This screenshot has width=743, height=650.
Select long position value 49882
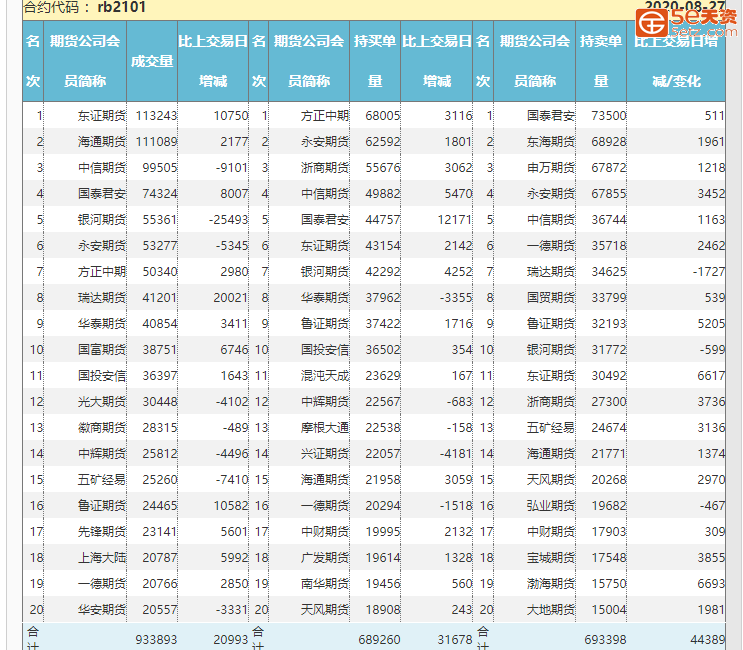point(382,194)
